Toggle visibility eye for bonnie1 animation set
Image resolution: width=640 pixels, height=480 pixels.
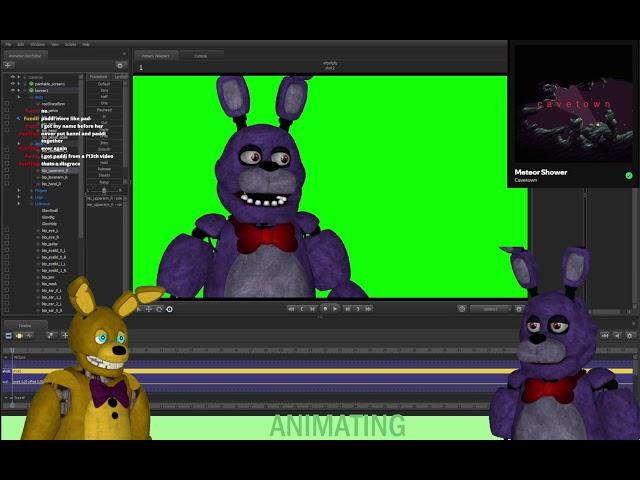coord(13,90)
